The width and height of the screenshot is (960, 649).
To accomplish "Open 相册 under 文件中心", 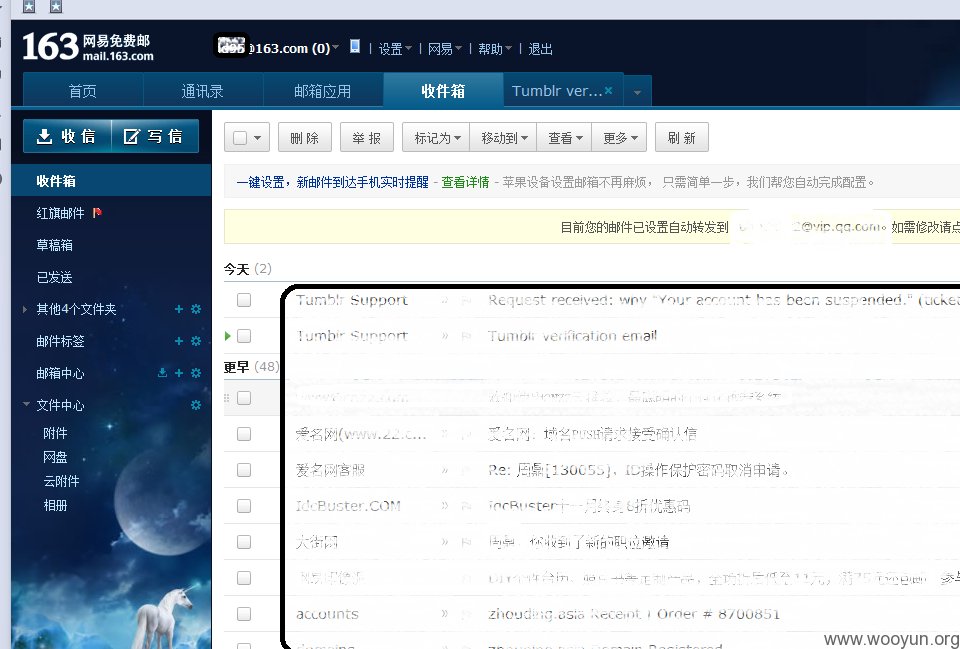I will pyautogui.click(x=55, y=505).
